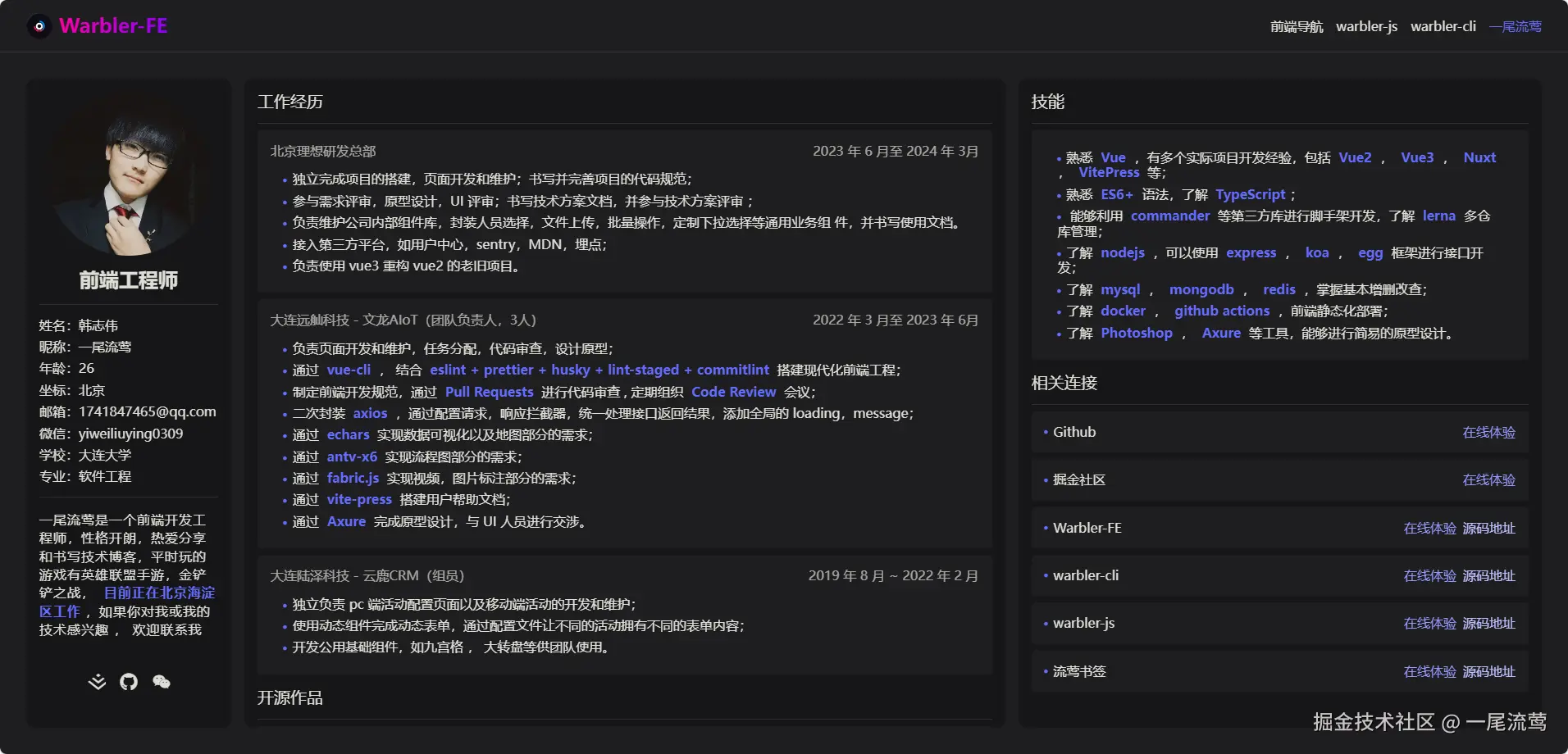Open the Vue3 skill link
This screenshot has width=1568, height=754.
(x=1417, y=157)
